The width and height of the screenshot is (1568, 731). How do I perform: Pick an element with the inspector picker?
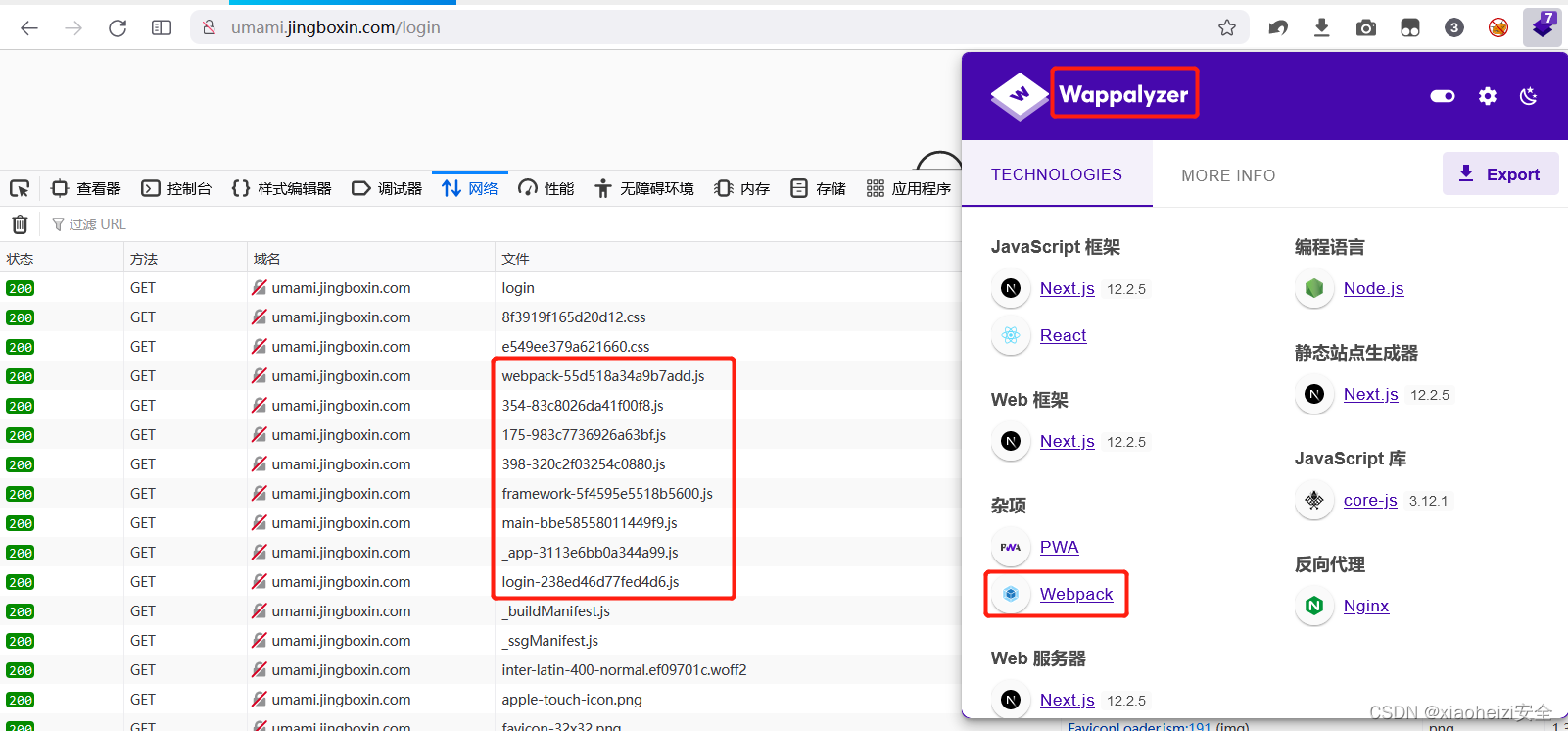click(x=20, y=188)
